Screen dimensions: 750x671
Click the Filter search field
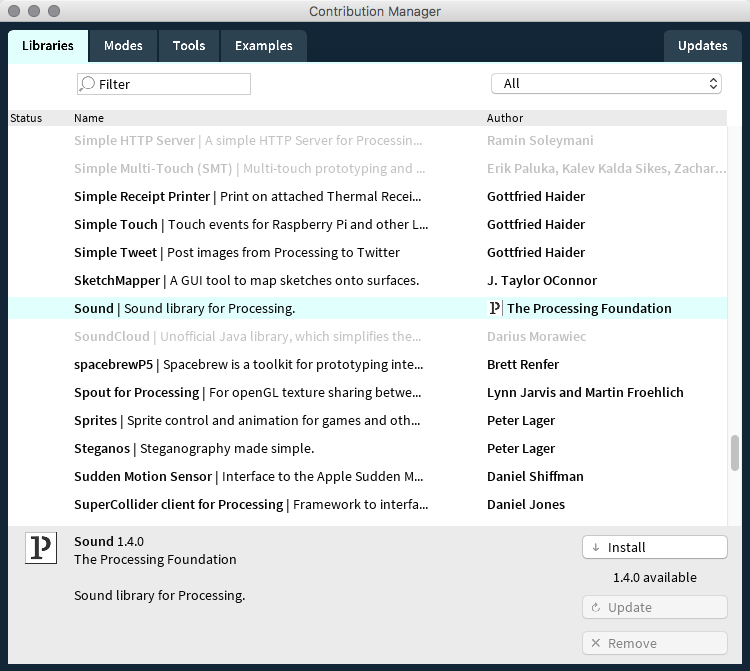tap(164, 84)
